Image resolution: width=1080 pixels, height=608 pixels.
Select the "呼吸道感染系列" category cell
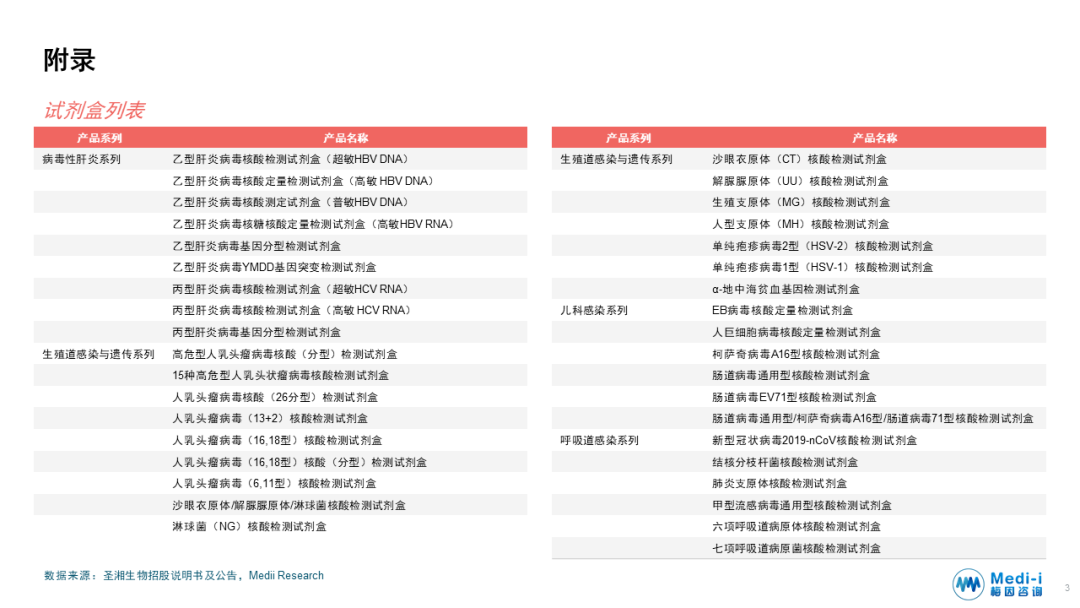[600, 441]
